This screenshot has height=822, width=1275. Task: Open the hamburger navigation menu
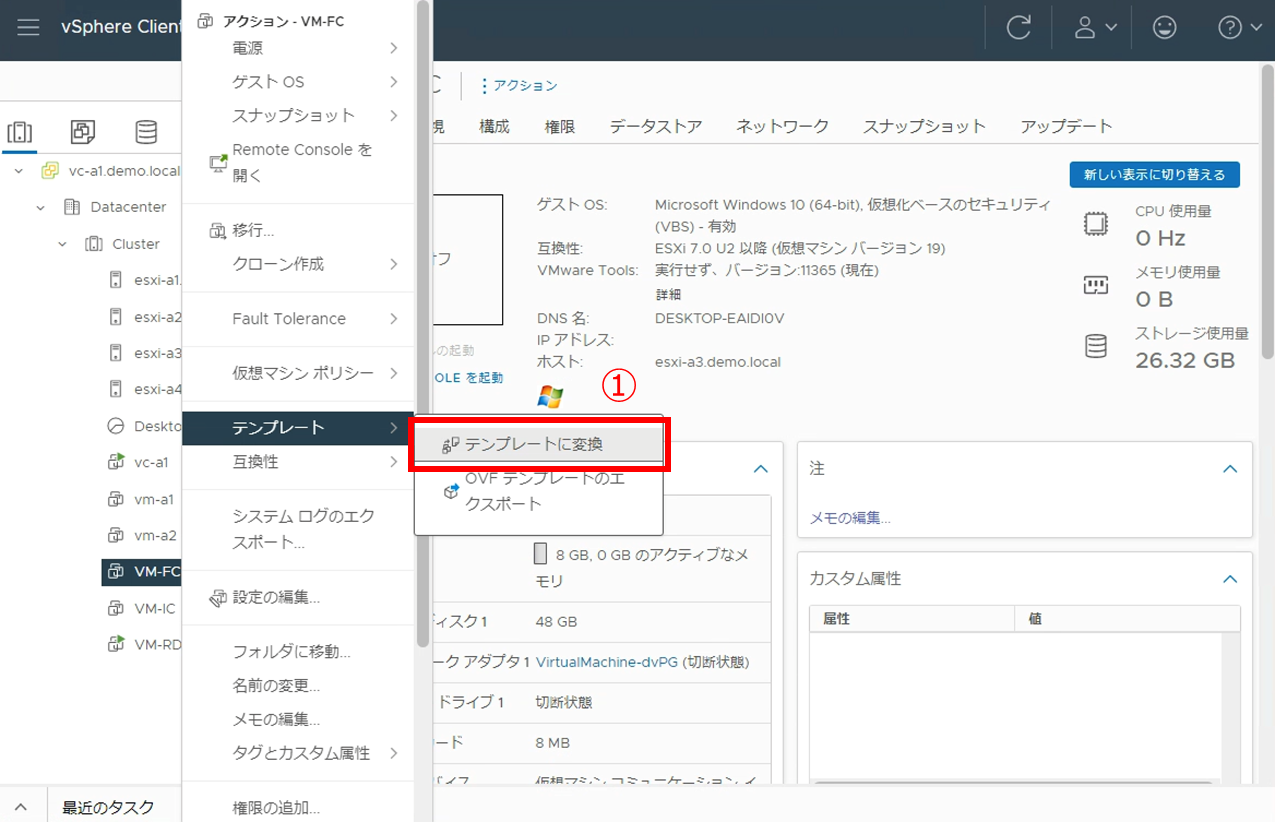click(x=28, y=28)
